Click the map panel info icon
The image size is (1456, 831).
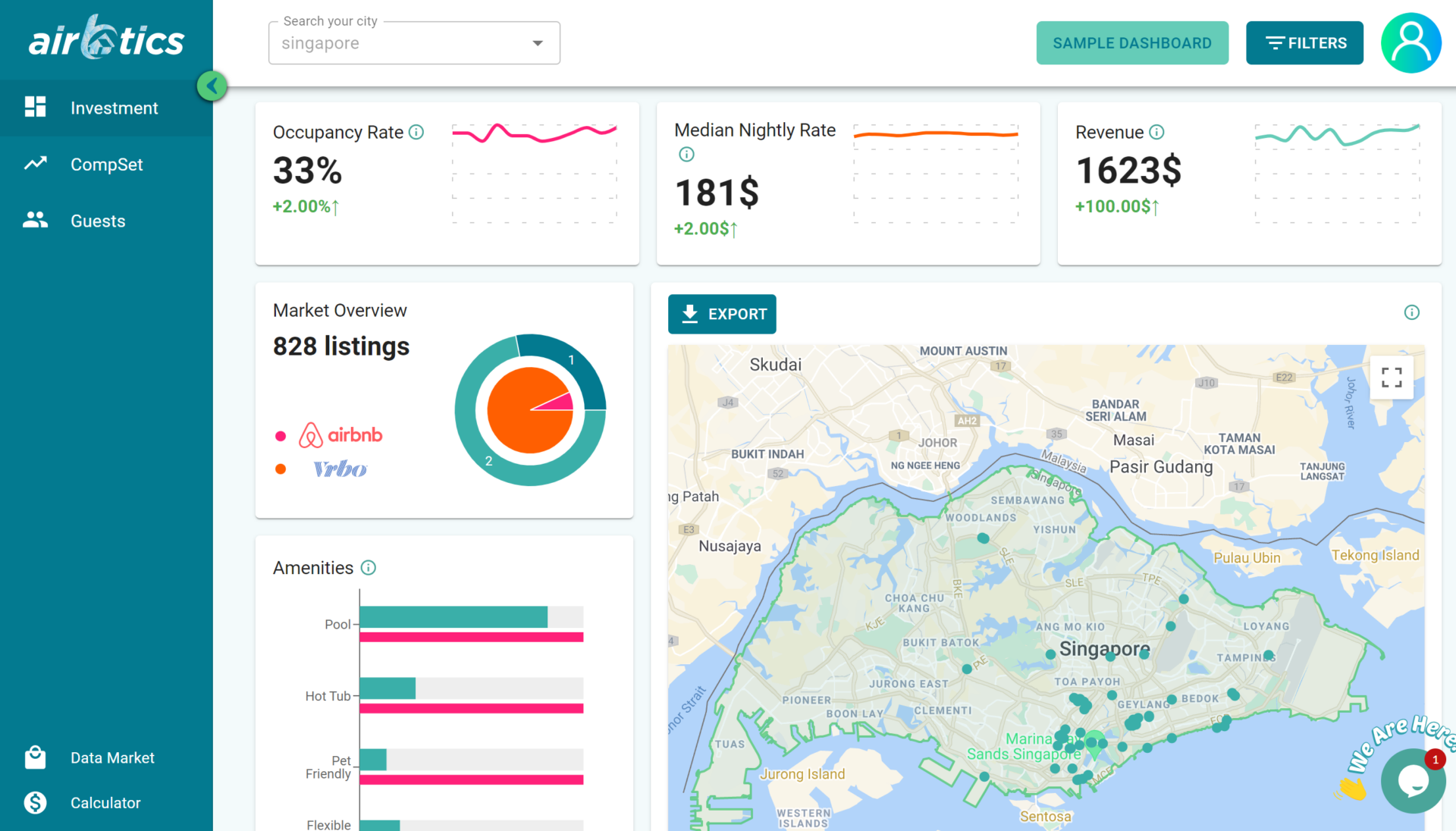coord(1411,312)
